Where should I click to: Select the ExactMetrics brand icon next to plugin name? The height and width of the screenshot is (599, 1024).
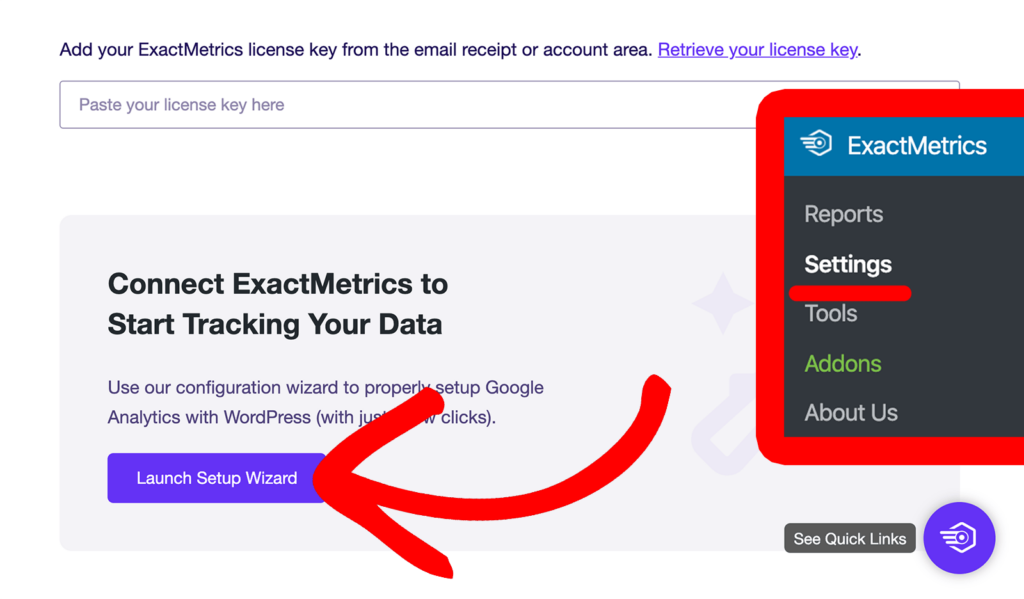(x=818, y=144)
